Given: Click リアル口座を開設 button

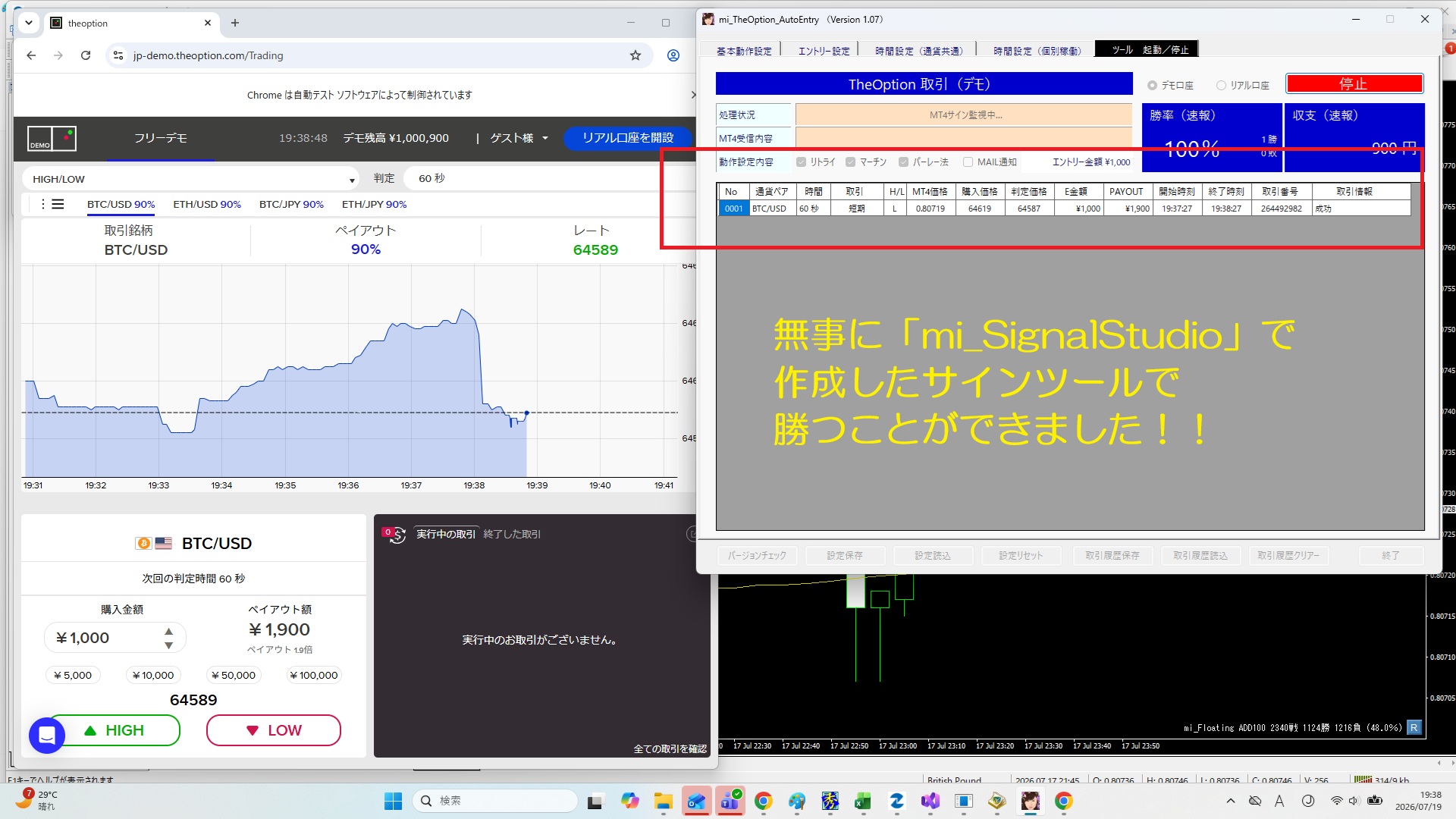Looking at the screenshot, I should [628, 138].
